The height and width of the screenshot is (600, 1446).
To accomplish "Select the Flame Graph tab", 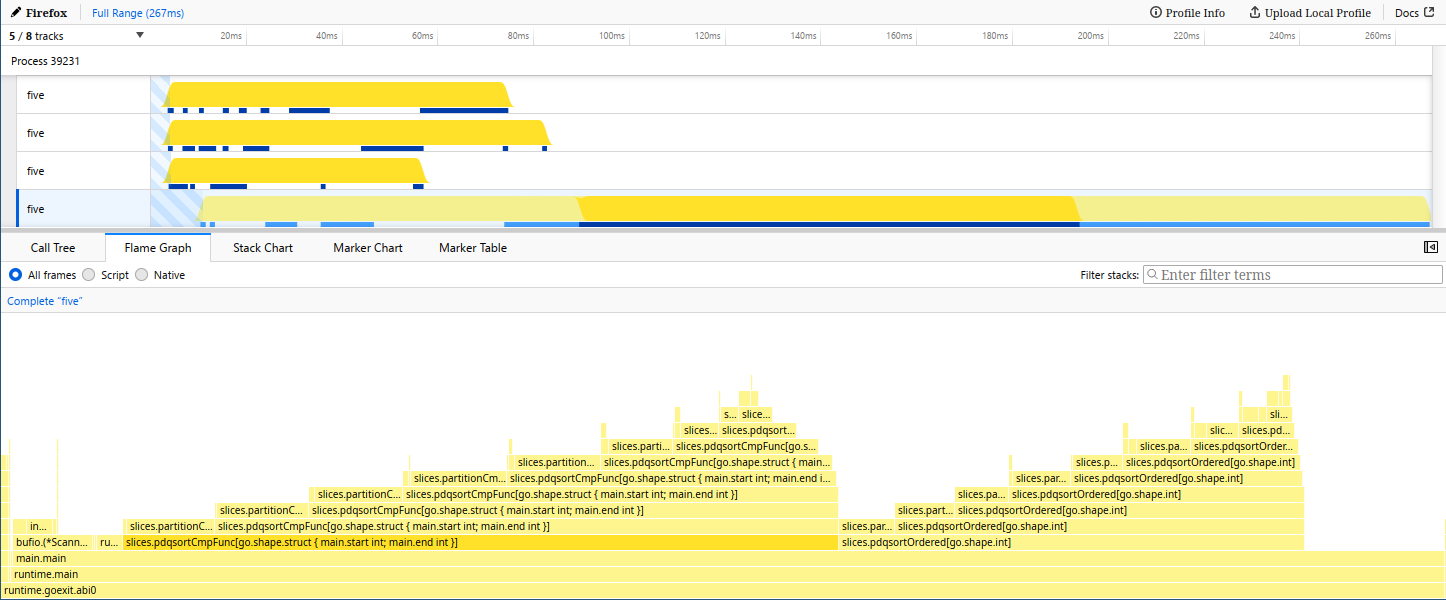I will 158,247.
